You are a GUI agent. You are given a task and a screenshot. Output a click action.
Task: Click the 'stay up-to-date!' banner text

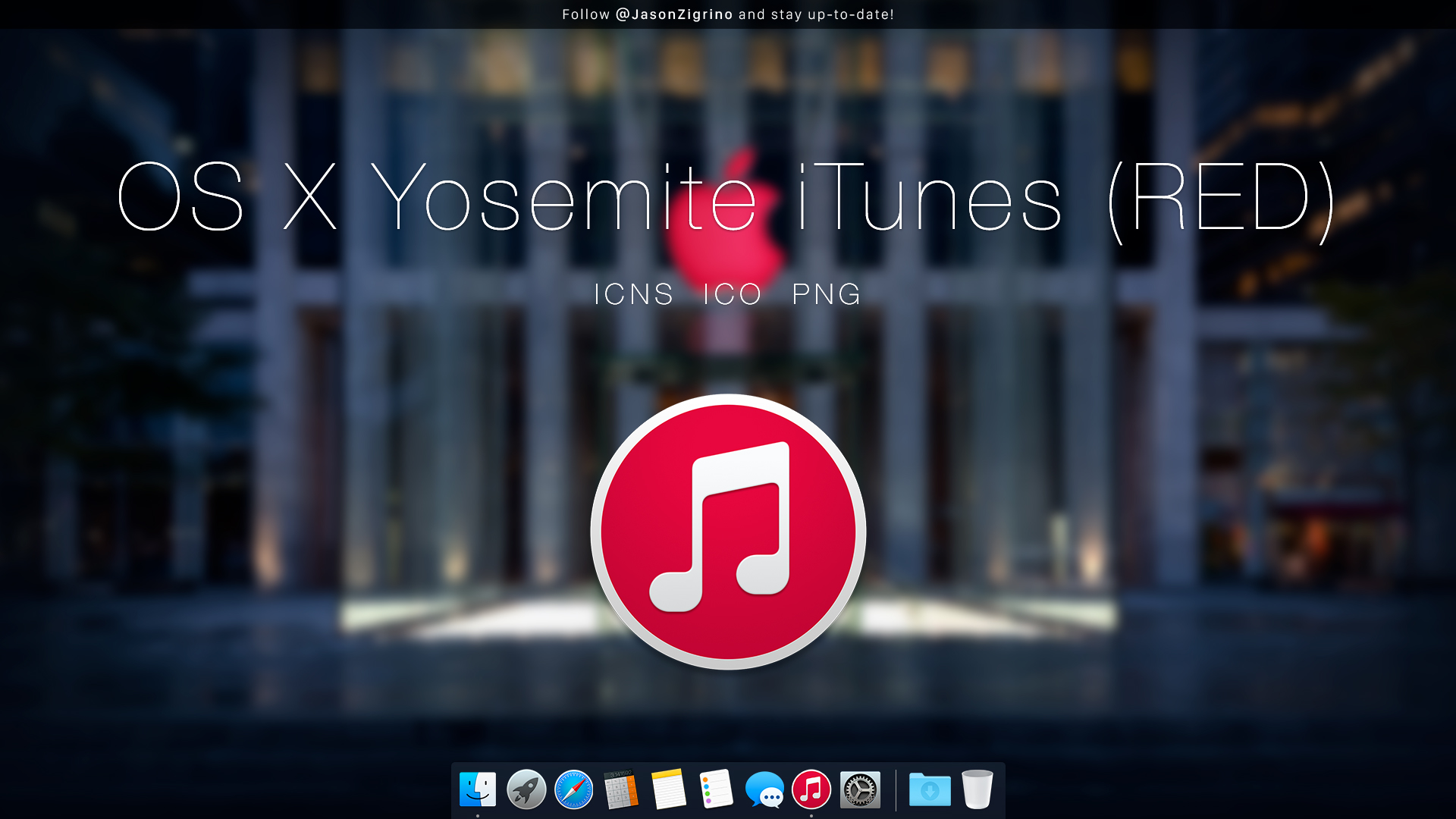[832, 14]
